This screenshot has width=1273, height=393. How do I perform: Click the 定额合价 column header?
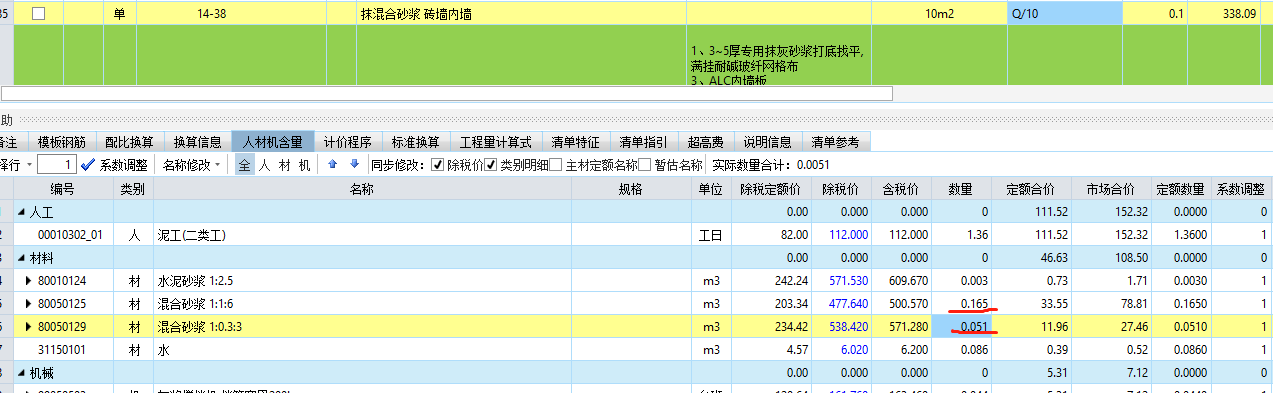1031,189
